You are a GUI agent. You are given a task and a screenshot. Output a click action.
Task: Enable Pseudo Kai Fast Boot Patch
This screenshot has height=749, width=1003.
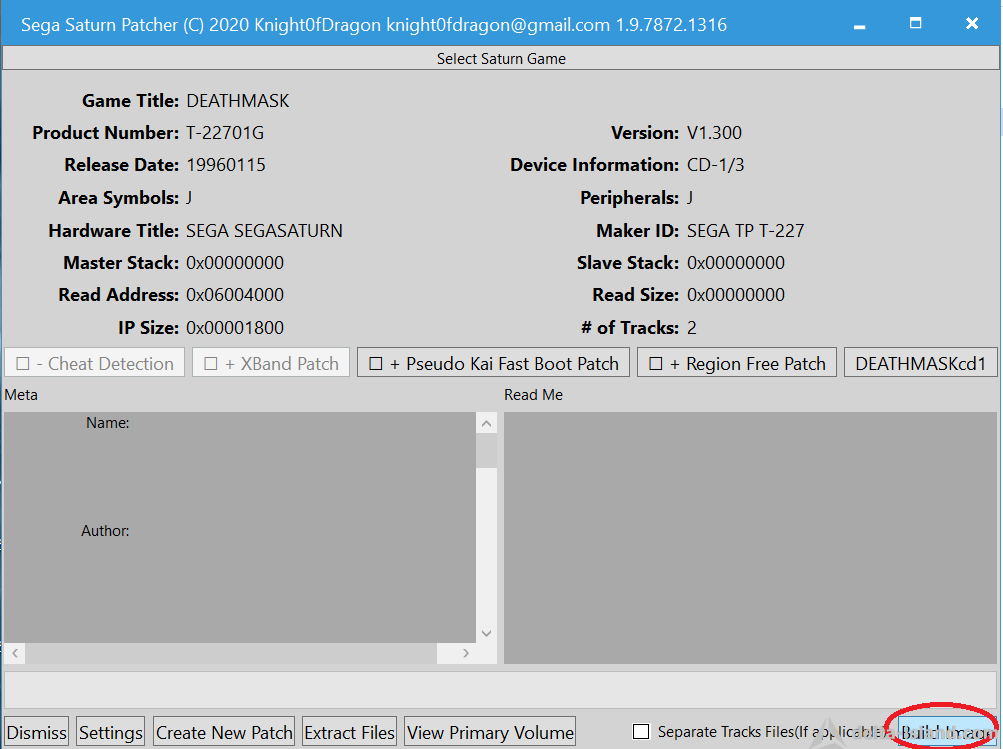tap(376, 364)
